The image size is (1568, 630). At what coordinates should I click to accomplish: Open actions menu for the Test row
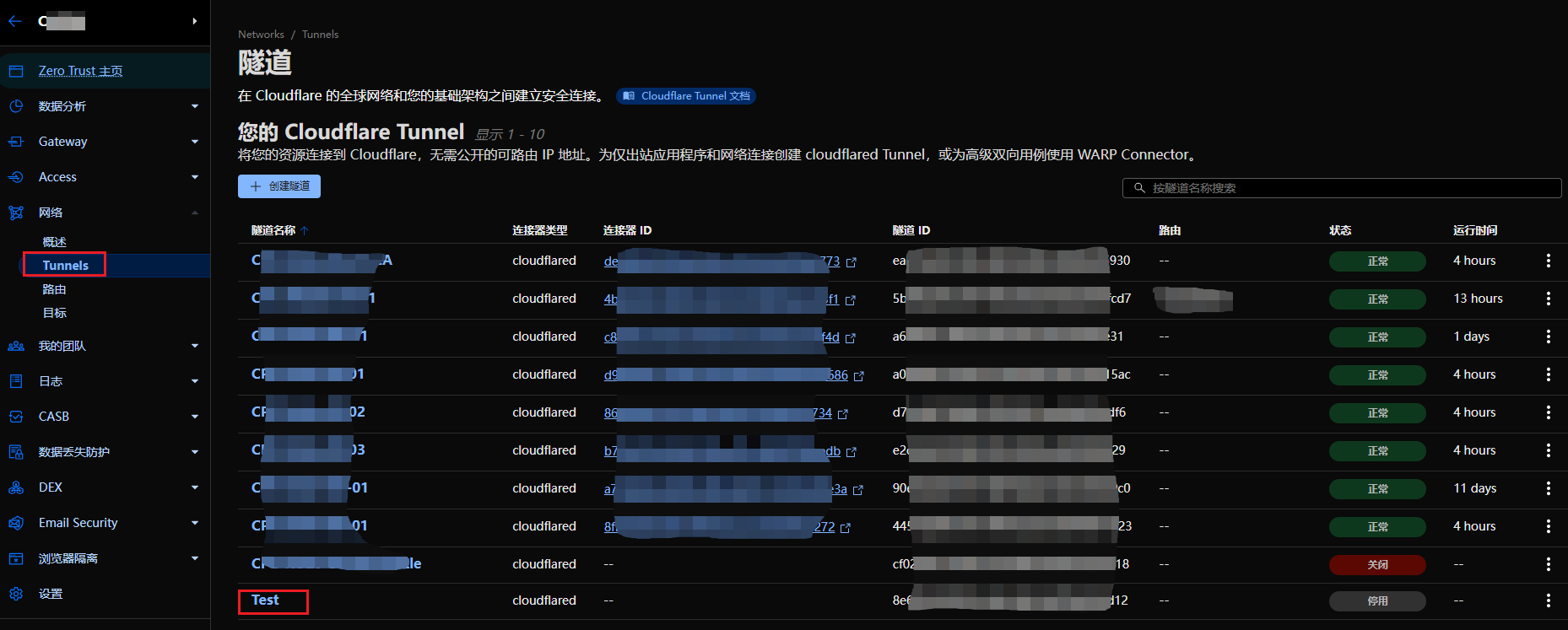pos(1548,600)
